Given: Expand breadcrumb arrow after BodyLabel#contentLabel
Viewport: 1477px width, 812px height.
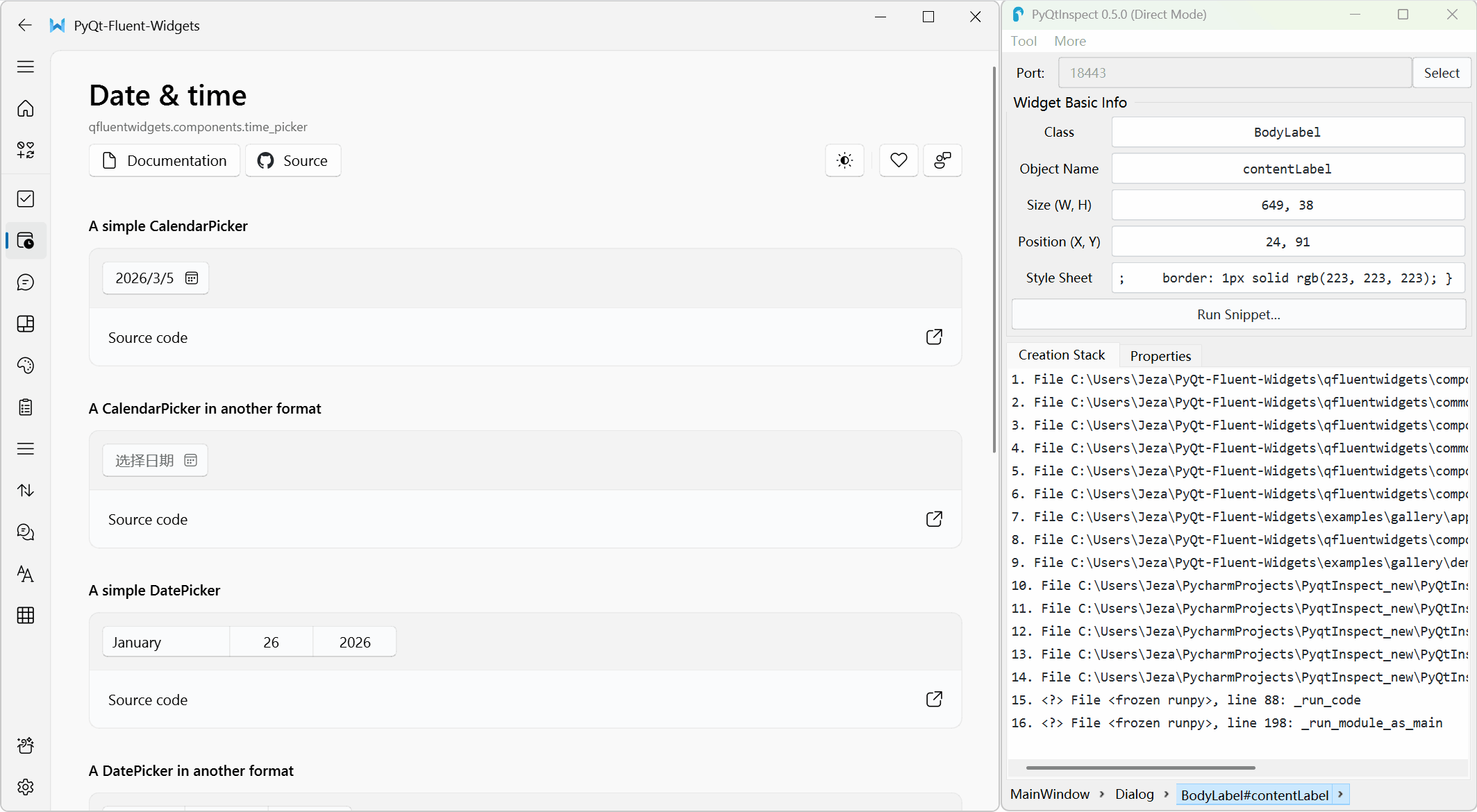Looking at the screenshot, I should (x=1341, y=795).
